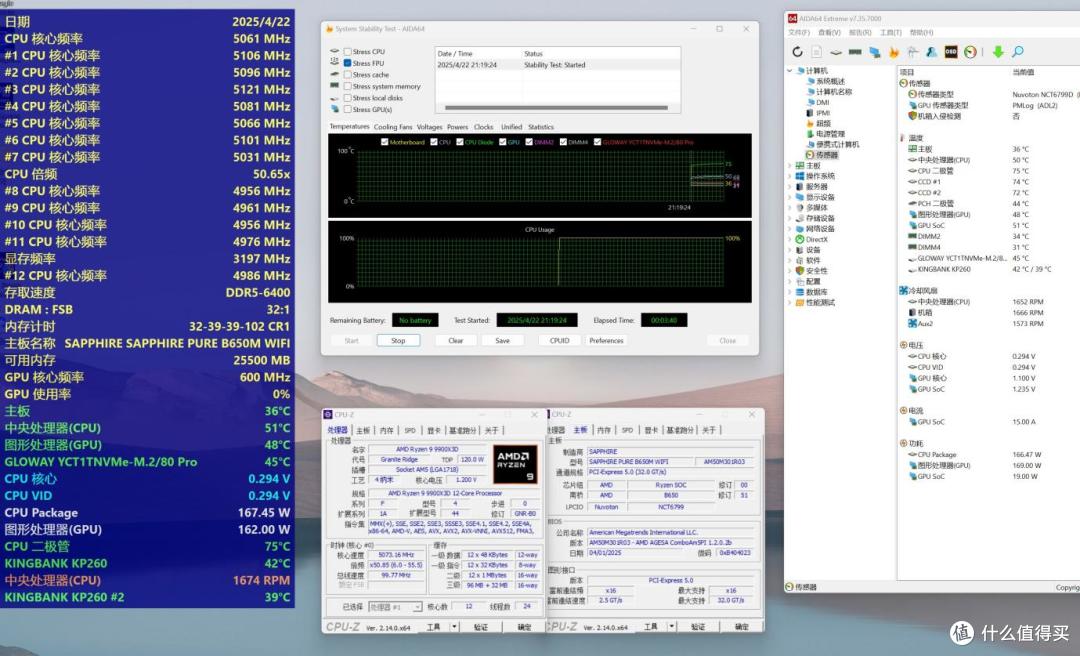1080x656 pixels.
Task: Open the report document toolbar icon
Action: [816, 52]
